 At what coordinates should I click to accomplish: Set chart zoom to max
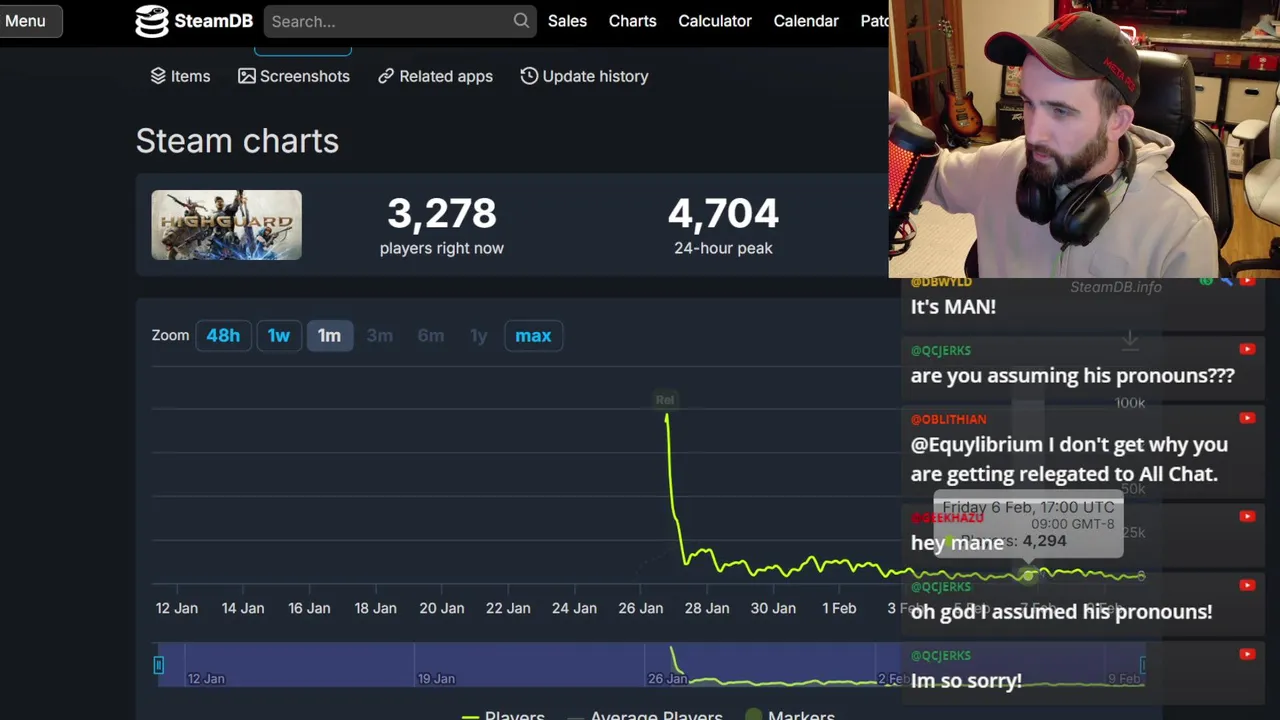(x=533, y=336)
